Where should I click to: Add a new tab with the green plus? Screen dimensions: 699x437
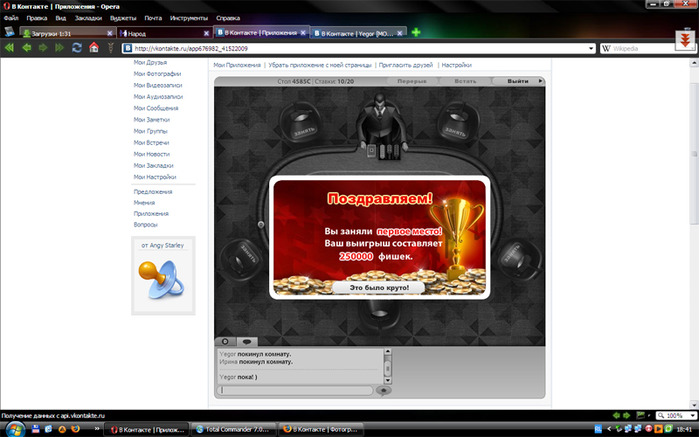[416, 32]
